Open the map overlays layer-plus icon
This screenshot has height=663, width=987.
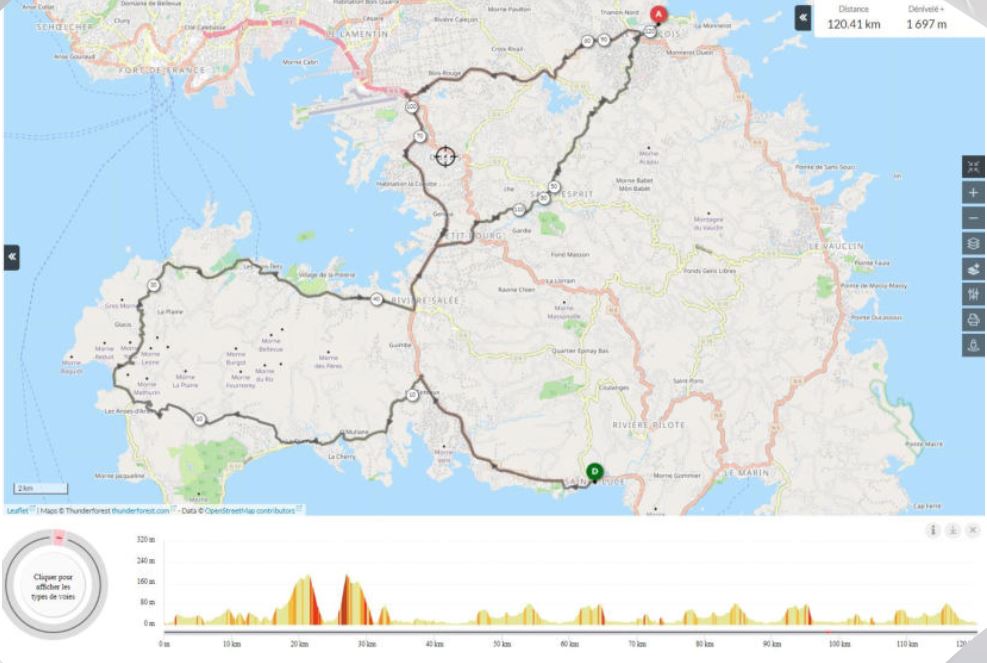click(973, 269)
